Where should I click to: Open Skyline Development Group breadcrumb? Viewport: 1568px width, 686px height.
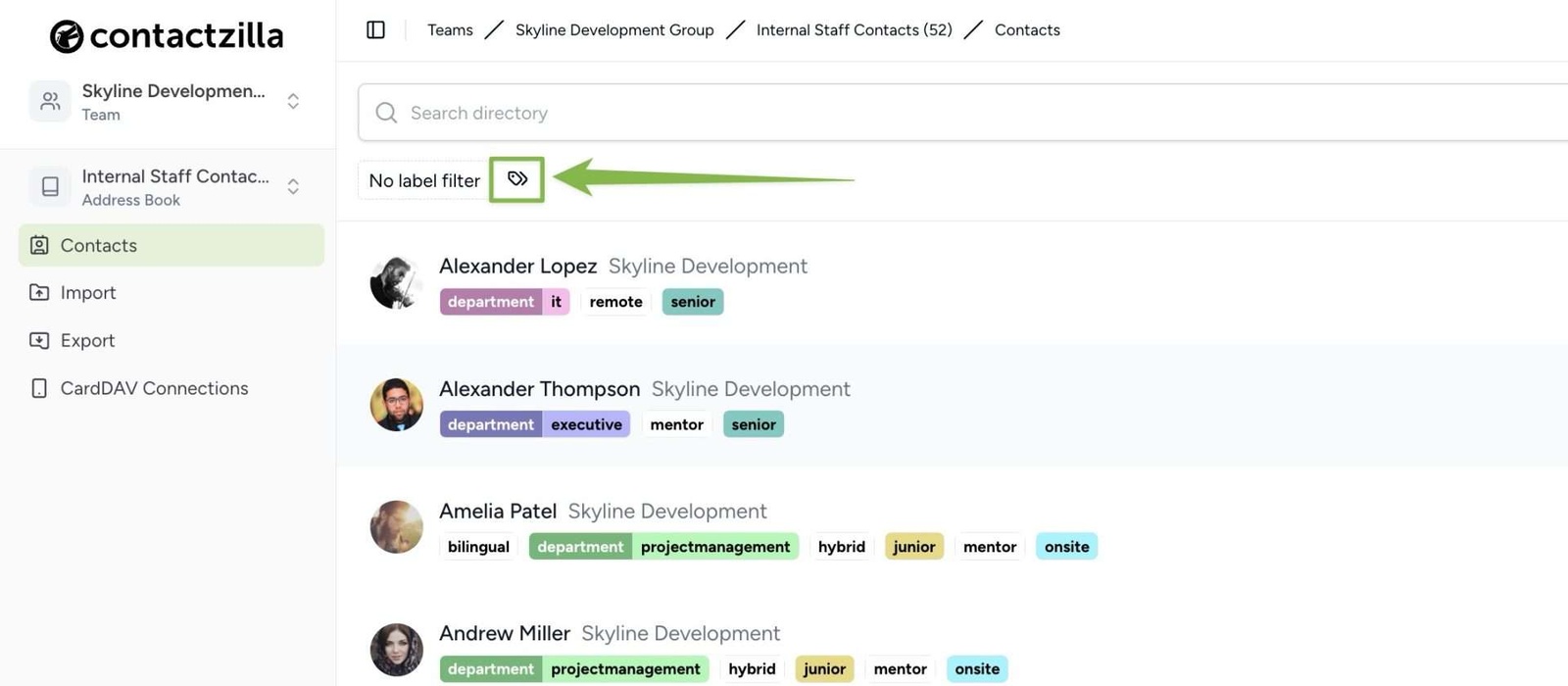614,30
